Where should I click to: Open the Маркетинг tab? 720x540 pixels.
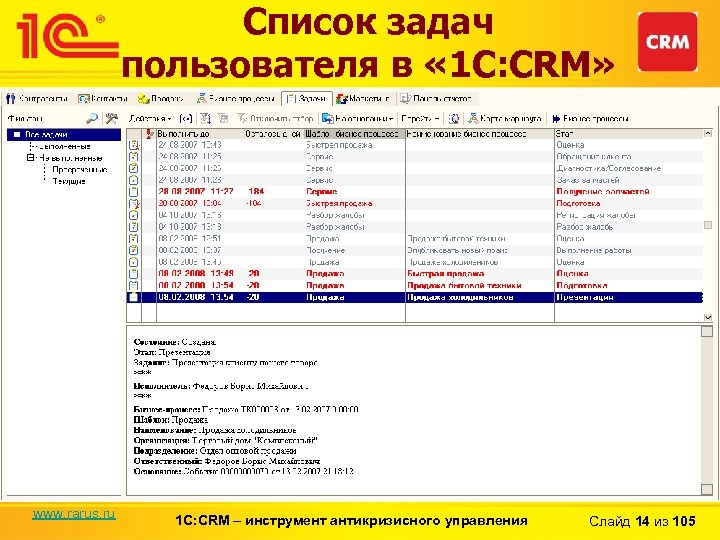click(363, 98)
